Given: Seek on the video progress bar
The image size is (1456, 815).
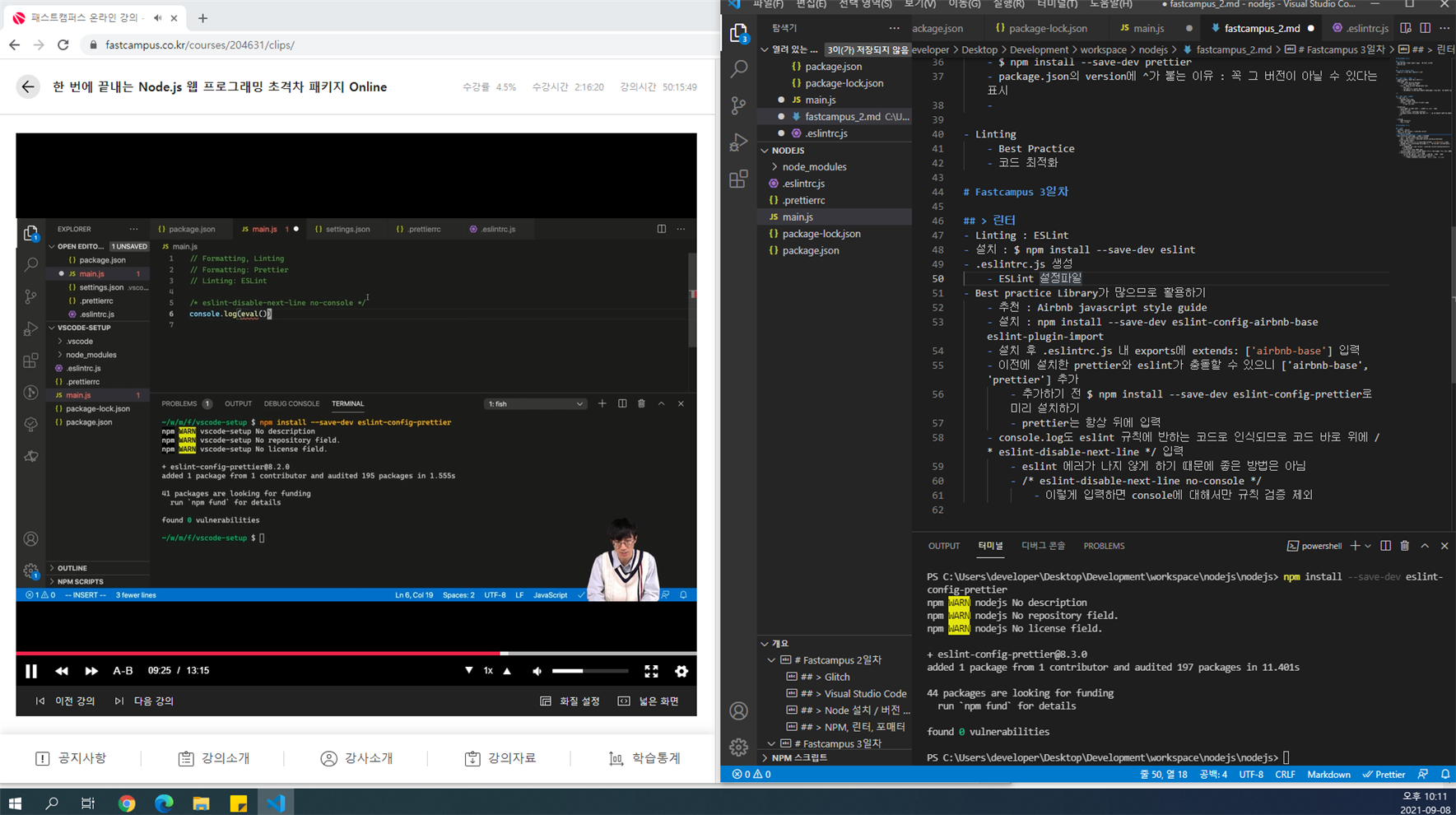Looking at the screenshot, I should tap(356, 653).
